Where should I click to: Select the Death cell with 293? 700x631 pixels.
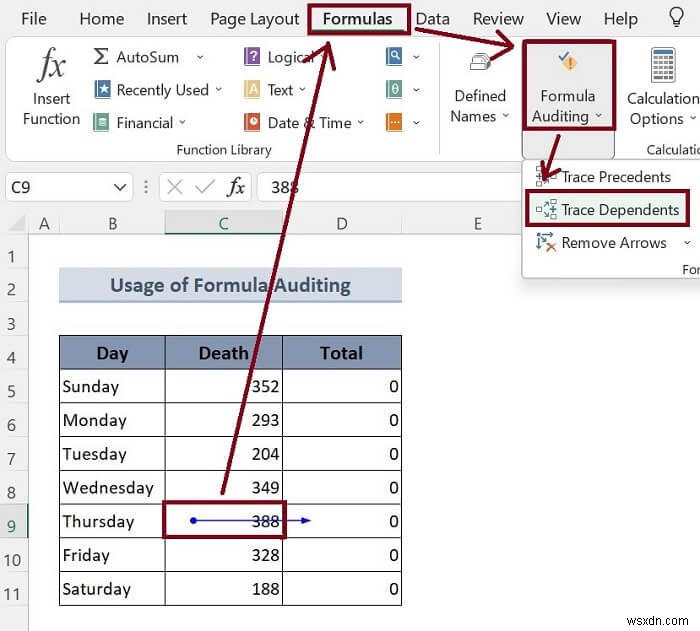click(224, 420)
